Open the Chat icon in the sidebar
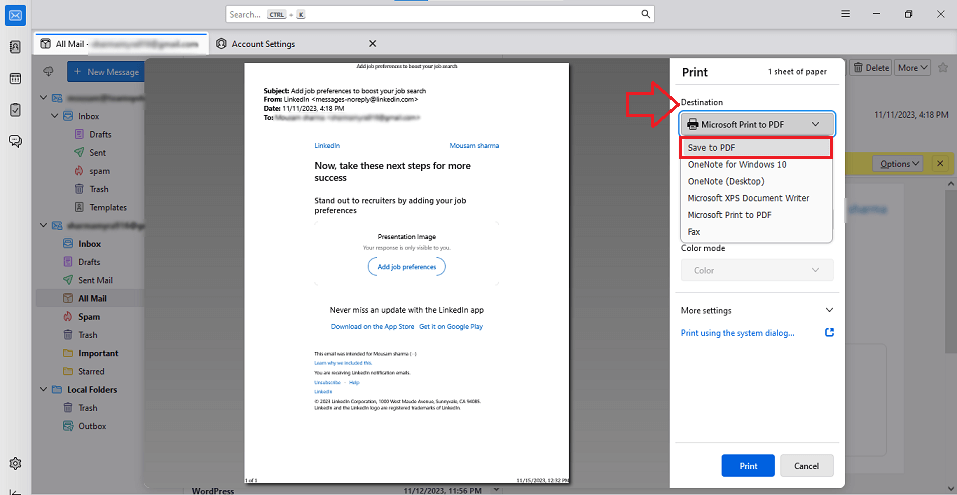The width and height of the screenshot is (957, 495). click(x=15, y=142)
